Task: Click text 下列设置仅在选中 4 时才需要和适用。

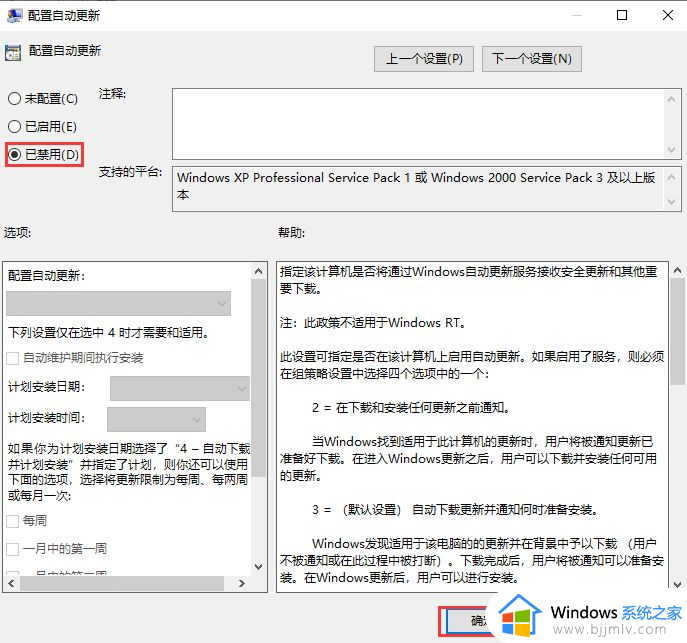Action: [x=109, y=333]
